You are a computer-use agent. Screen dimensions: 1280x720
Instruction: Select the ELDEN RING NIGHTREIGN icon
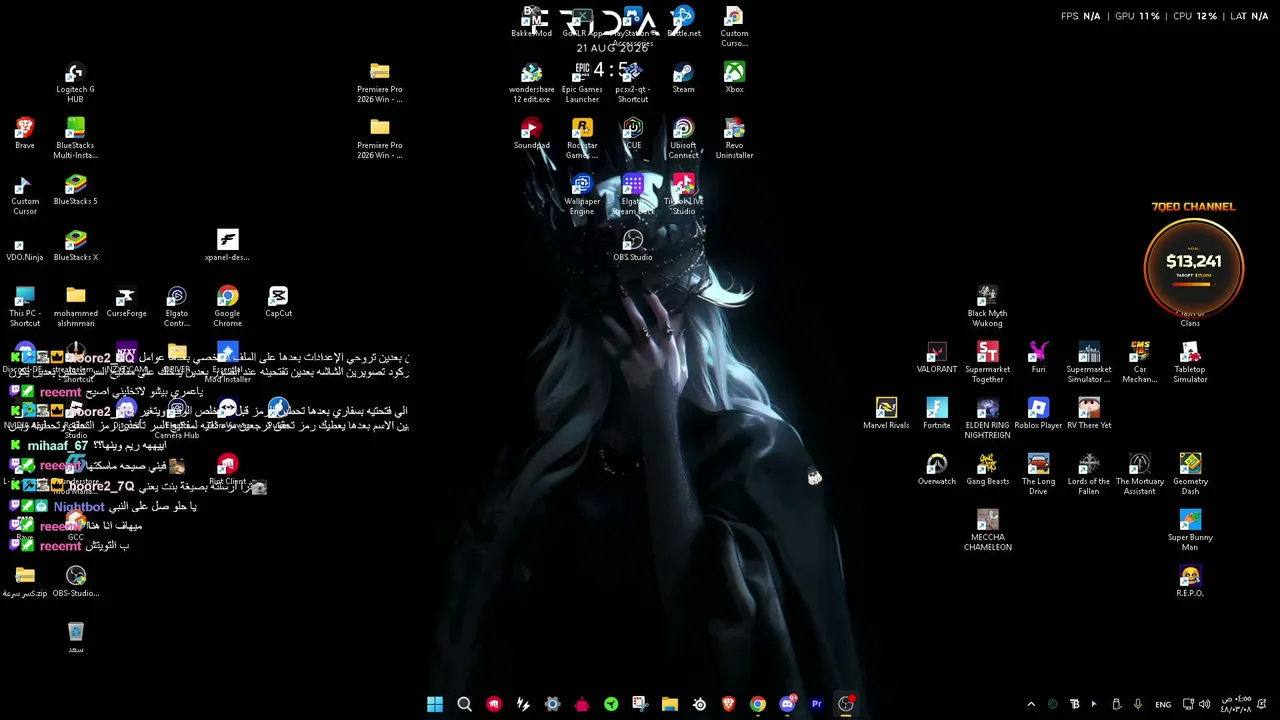(x=988, y=419)
